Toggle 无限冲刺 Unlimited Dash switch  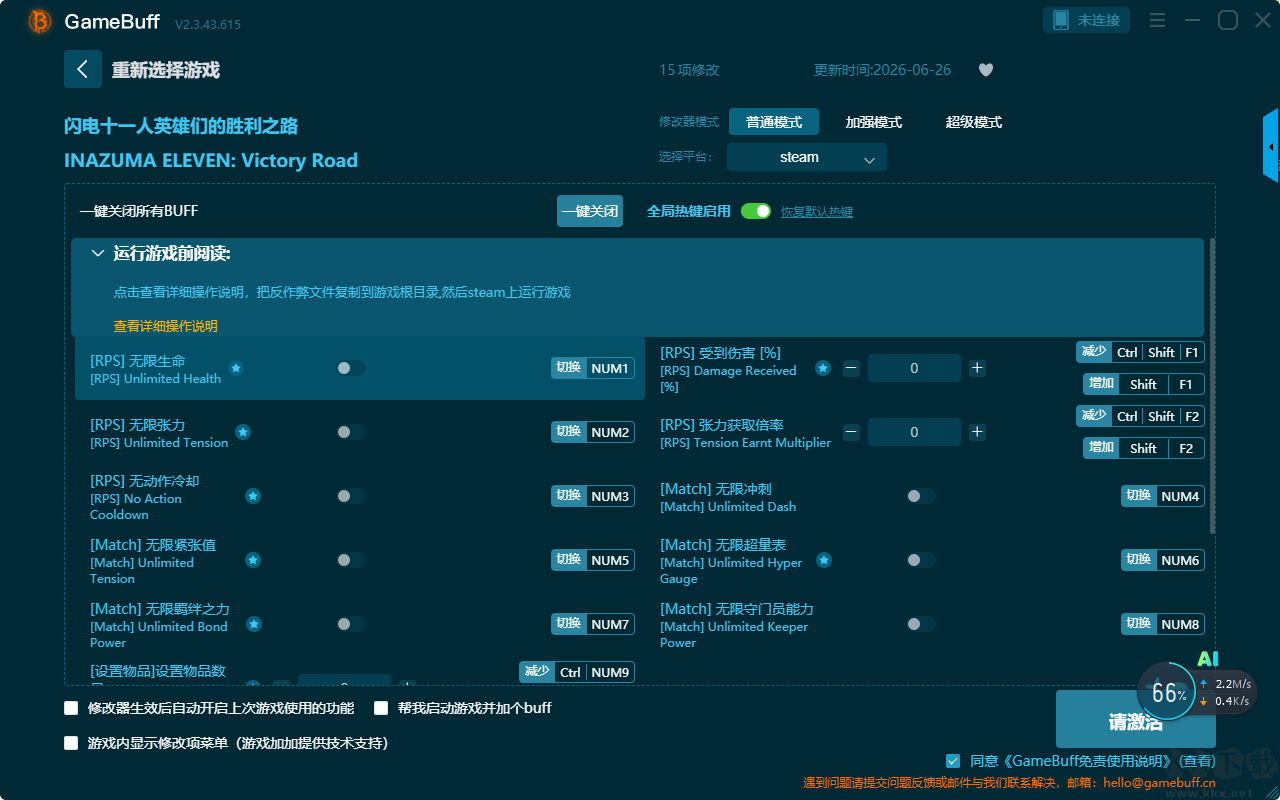tap(921, 496)
